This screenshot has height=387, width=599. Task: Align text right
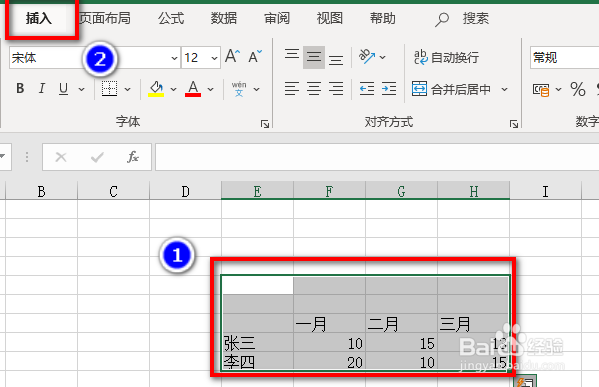[x=336, y=89]
